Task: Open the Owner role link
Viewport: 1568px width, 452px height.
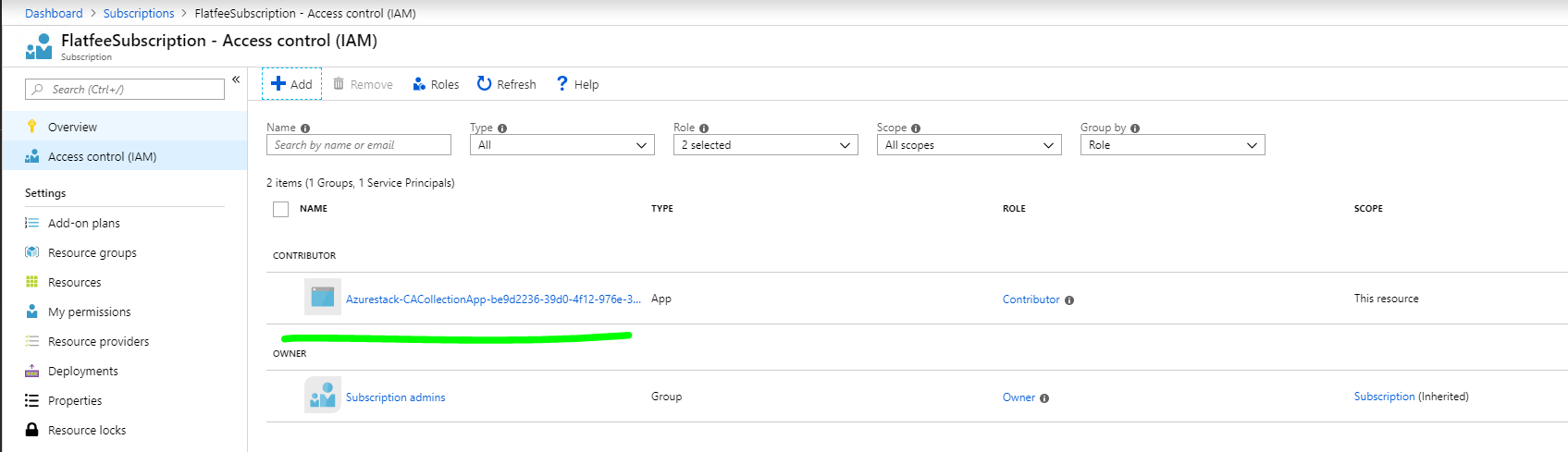Action: pos(1019,397)
